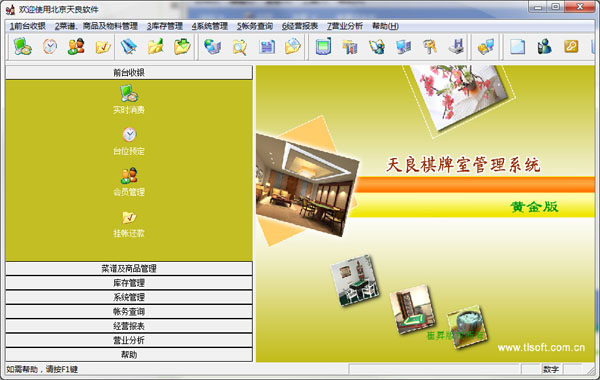Screen dimensions: 600x380
Task: Click the clock icon in the toolbar
Action: click(x=50, y=47)
